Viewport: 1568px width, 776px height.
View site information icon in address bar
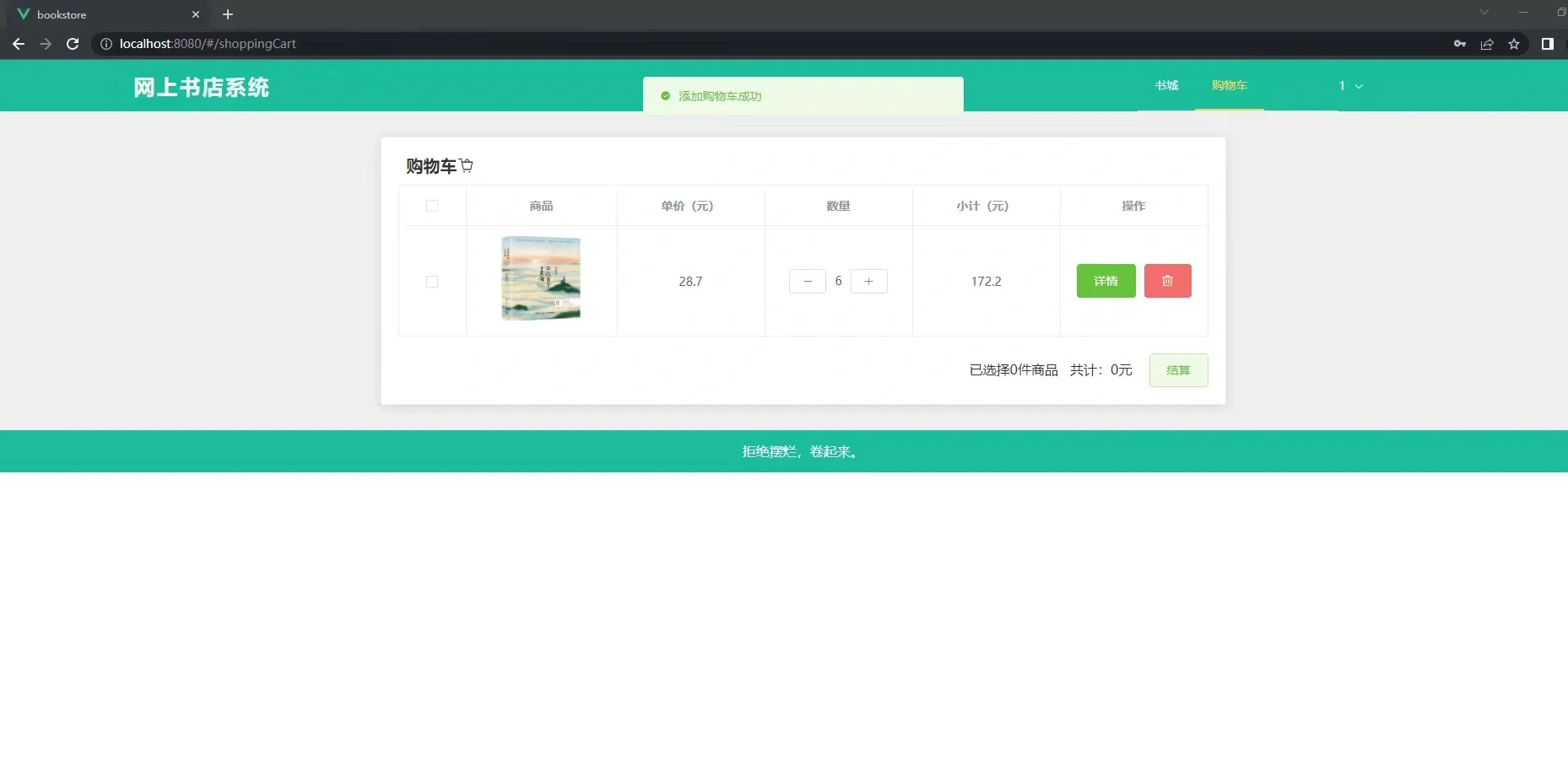106,44
